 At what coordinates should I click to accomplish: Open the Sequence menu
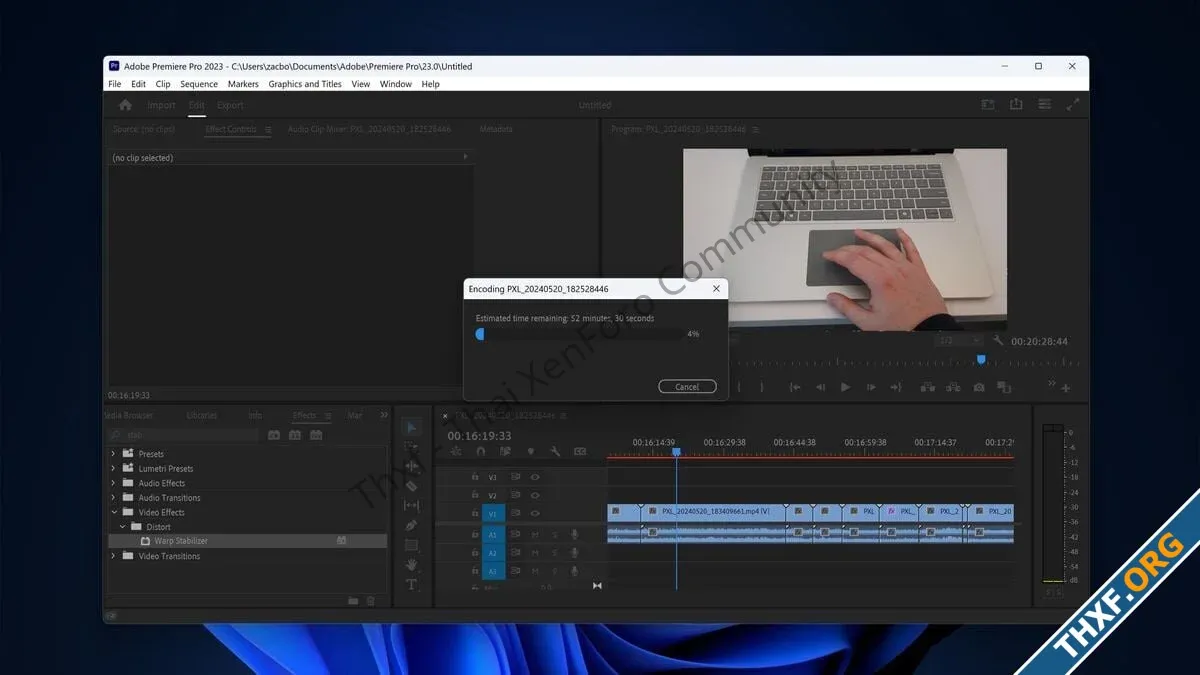(199, 84)
